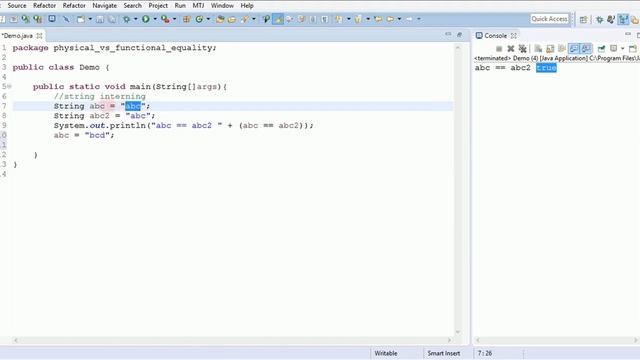
Task: Expand the Debug configurations dropdown arrow
Action: tap(136, 19)
